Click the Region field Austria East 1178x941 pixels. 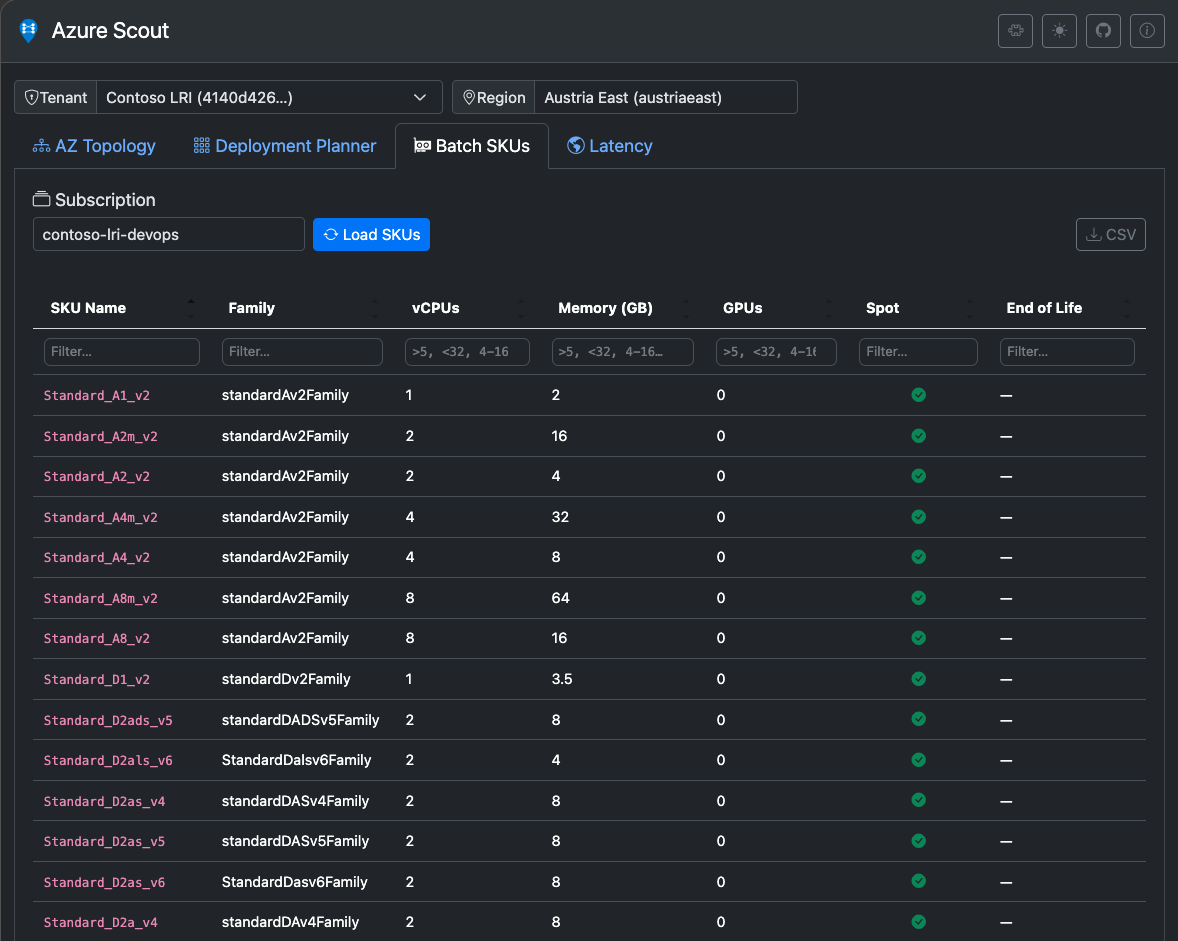click(666, 98)
